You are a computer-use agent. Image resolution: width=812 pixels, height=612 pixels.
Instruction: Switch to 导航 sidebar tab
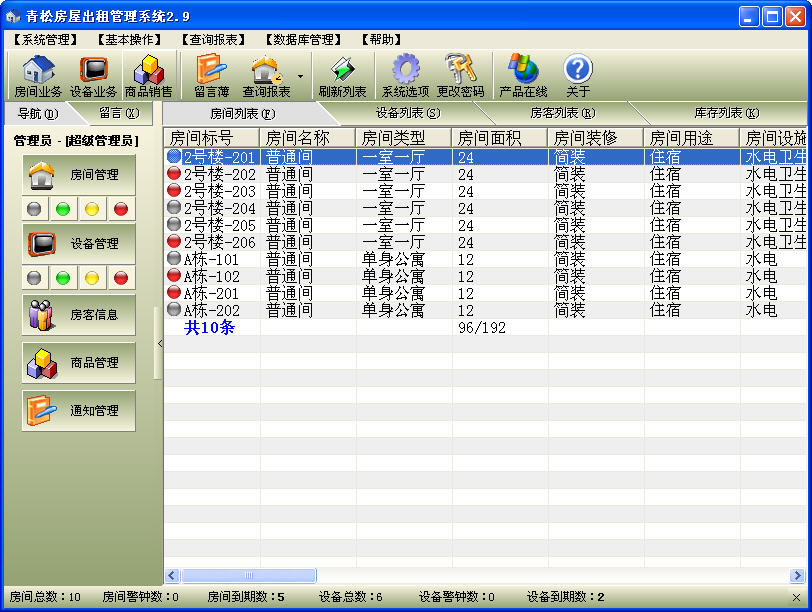click(x=38, y=113)
